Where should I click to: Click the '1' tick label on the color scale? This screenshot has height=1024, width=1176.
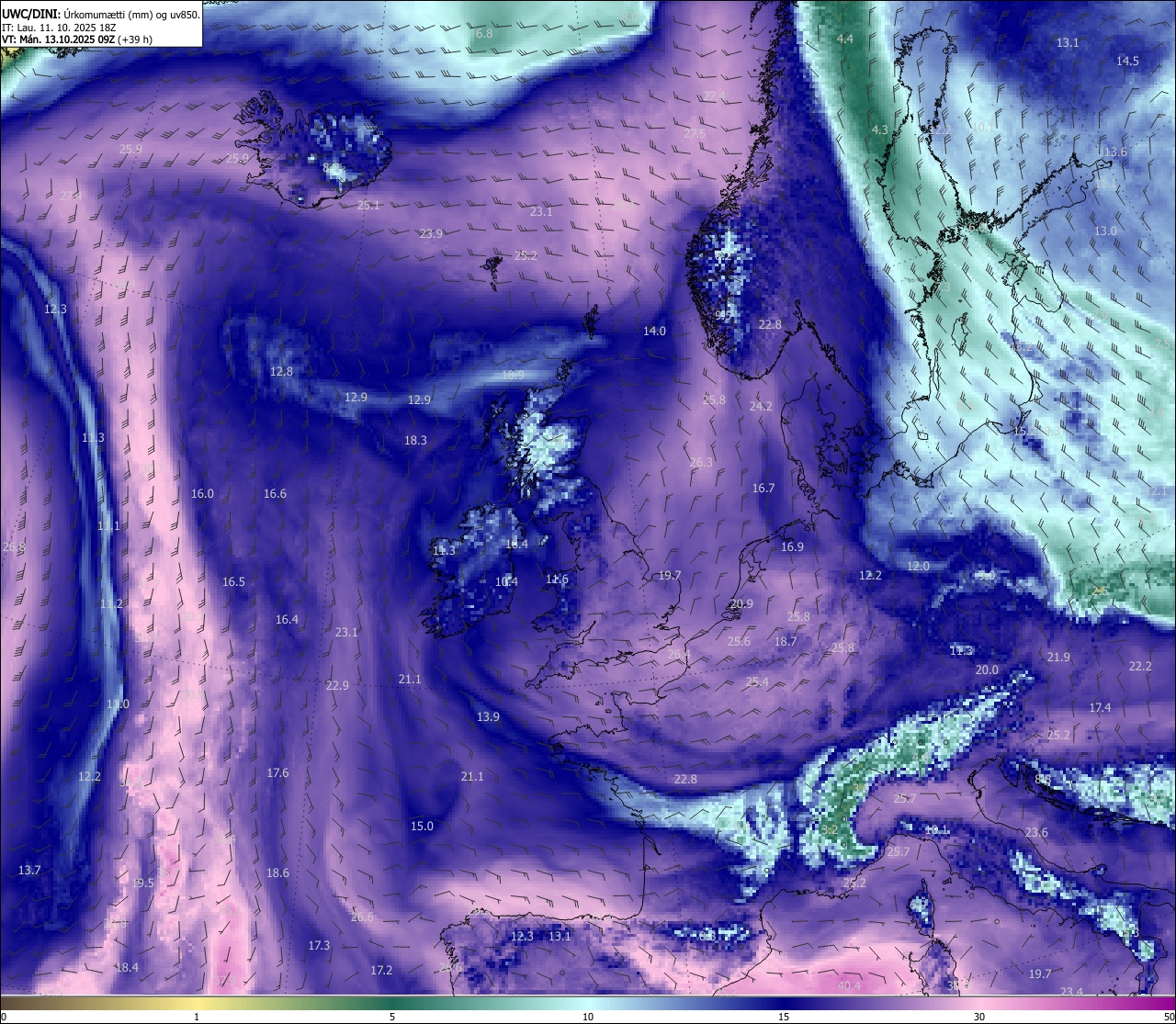[197, 1017]
